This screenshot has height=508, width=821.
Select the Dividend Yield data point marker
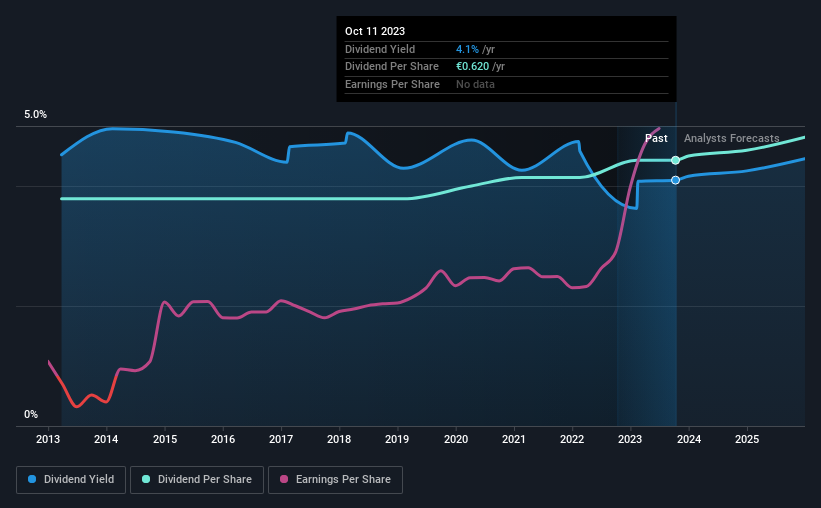[675, 180]
